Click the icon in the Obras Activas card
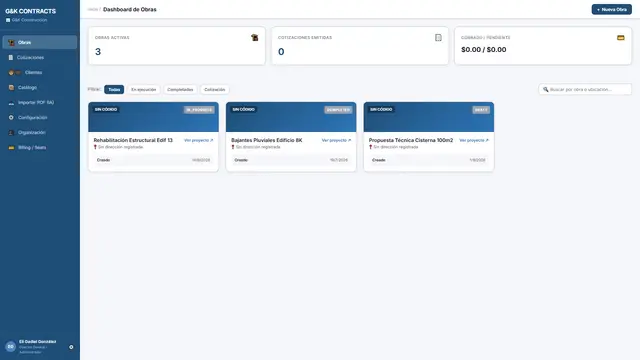The height and width of the screenshot is (360, 640). 255,38
